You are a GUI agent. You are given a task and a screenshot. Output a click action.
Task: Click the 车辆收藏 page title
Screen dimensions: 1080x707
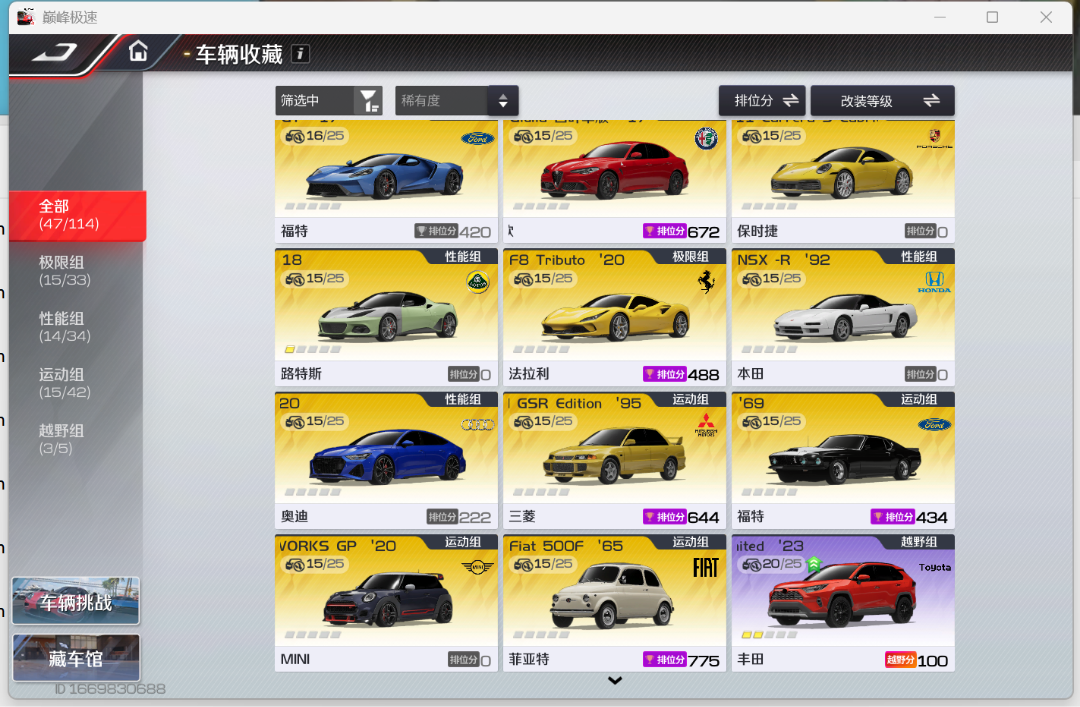coord(239,54)
